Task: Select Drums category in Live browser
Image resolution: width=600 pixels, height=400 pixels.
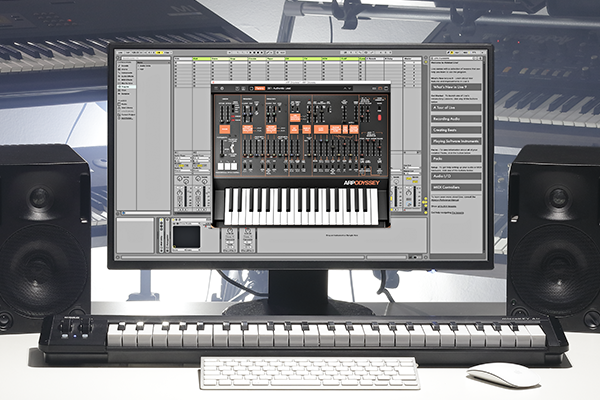Action: (x=126, y=69)
